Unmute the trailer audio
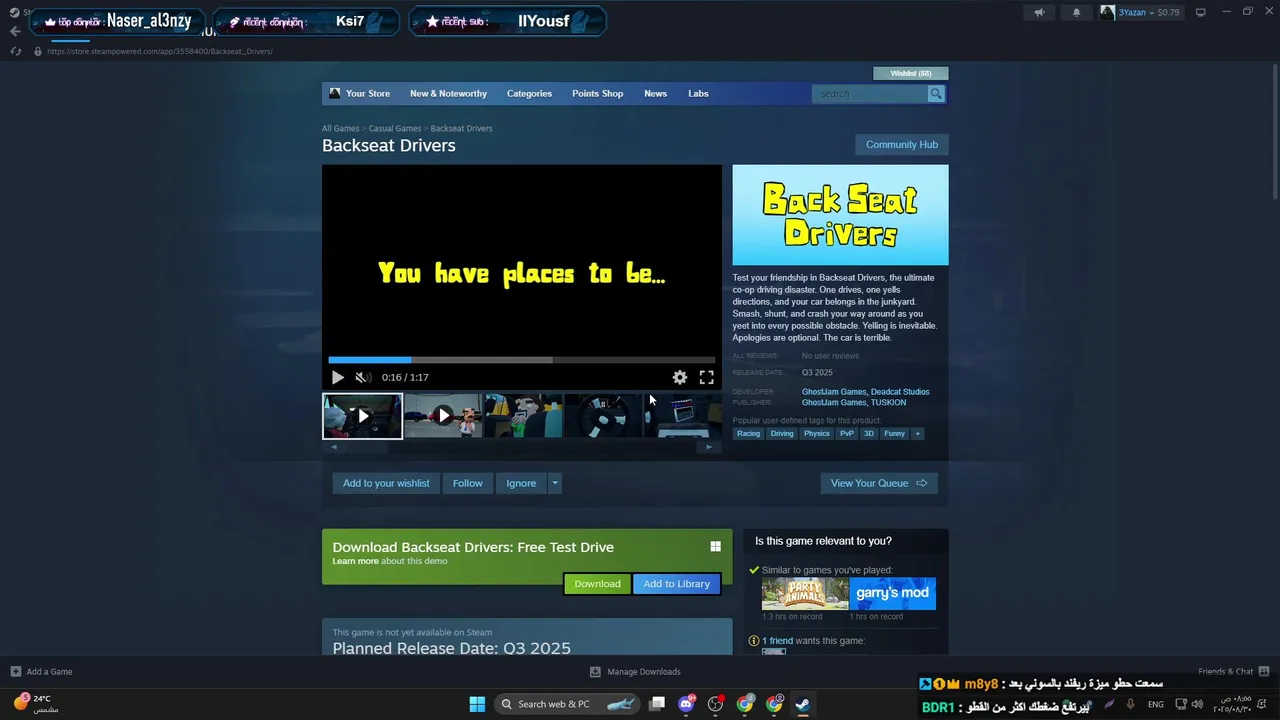Screen dimensions: 1280x720 click(363, 377)
